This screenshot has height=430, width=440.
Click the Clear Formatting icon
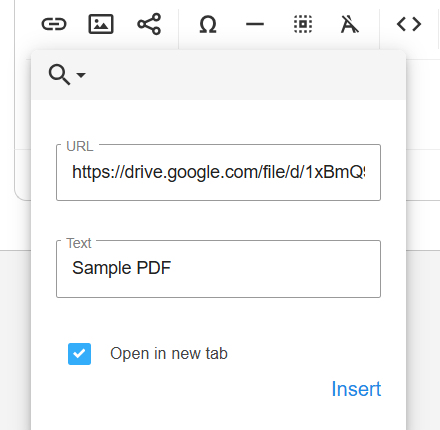tap(350, 24)
